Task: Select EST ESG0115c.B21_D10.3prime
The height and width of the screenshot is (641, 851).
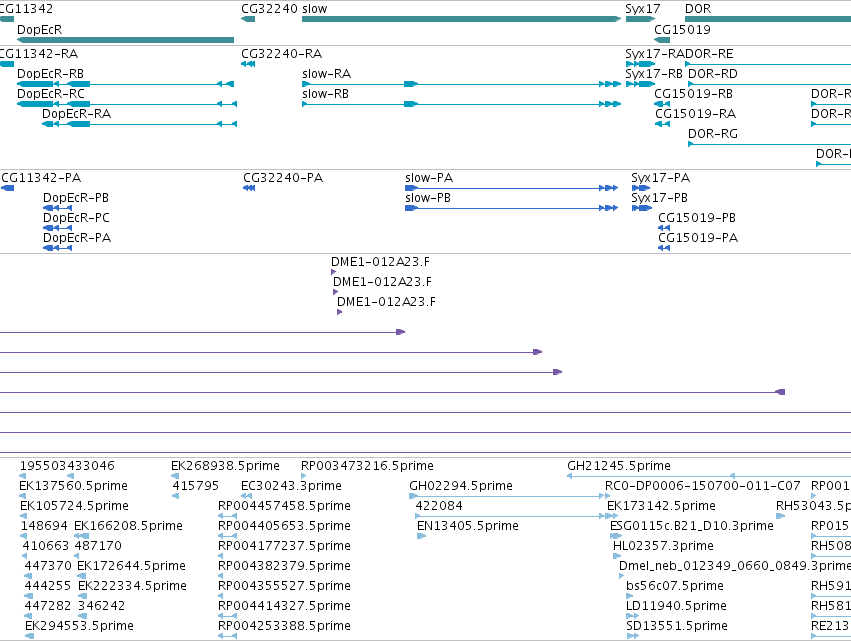Action: 692,526
